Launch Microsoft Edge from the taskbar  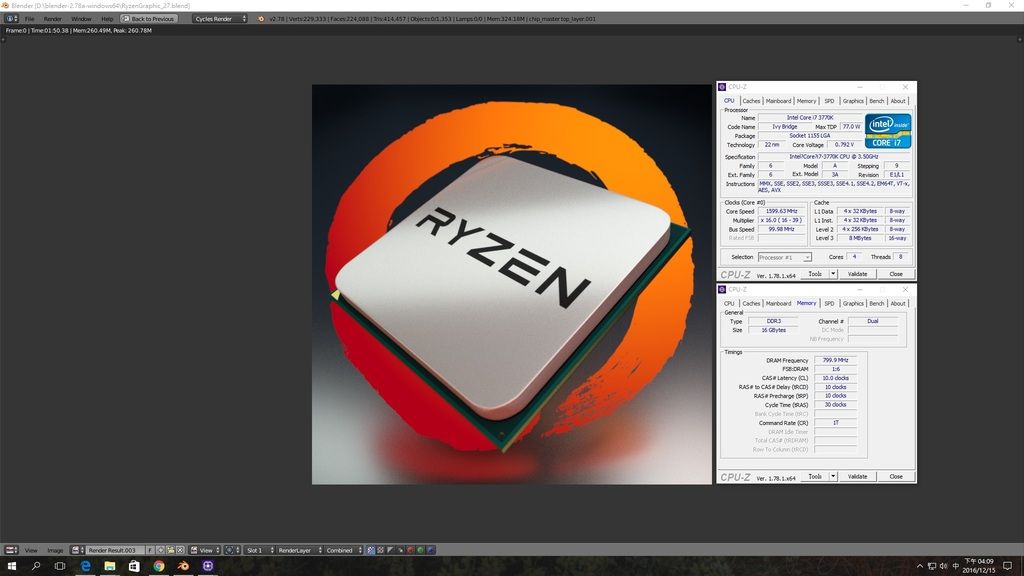[x=85, y=566]
